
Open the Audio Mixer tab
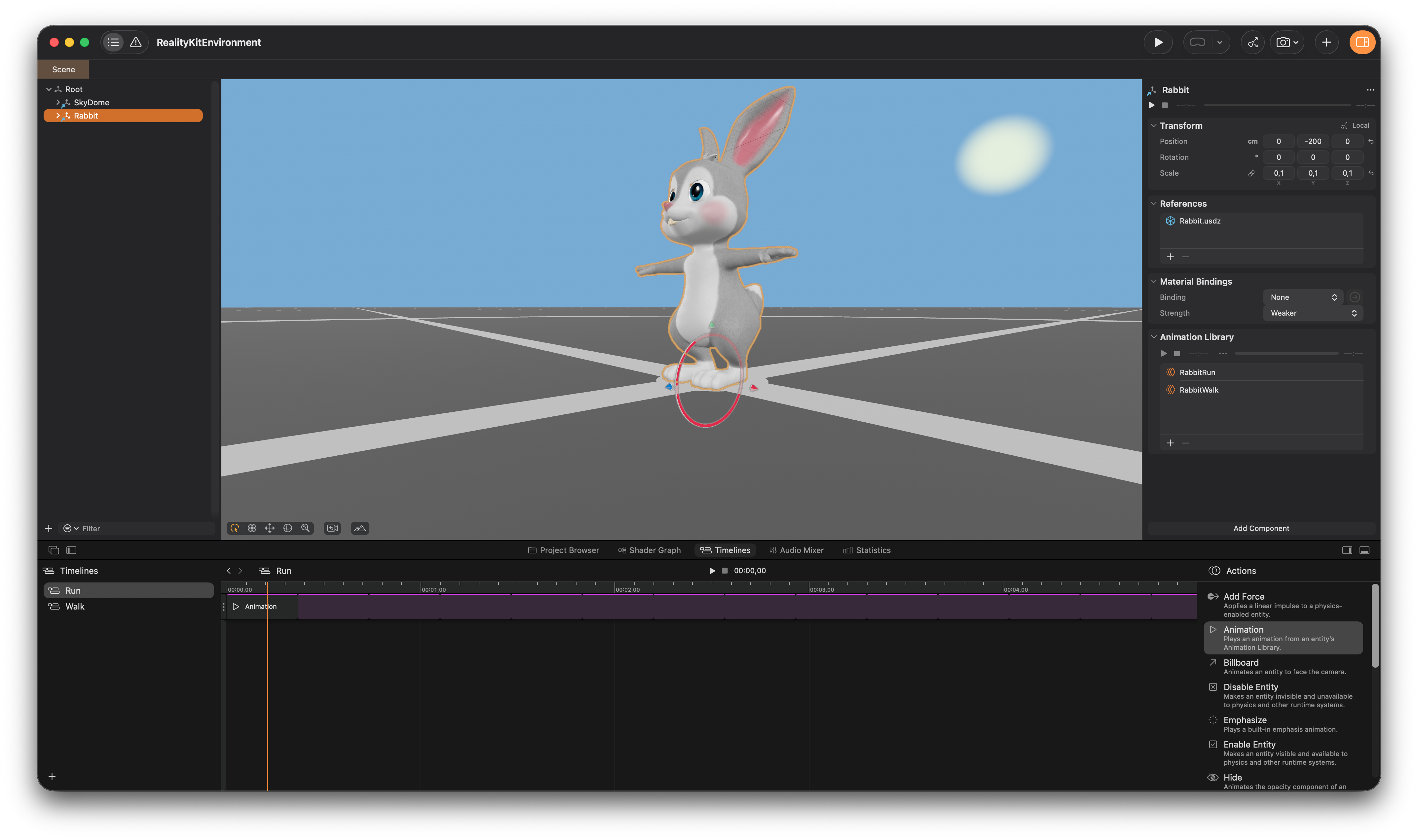click(796, 550)
